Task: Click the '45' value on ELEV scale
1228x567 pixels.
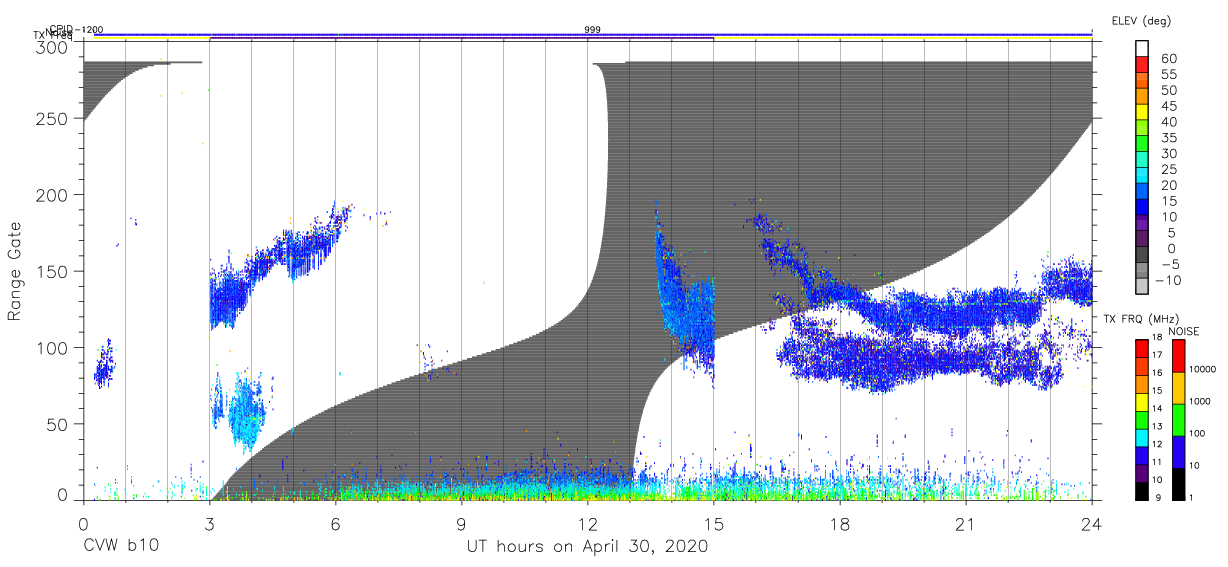Action: pyautogui.click(x=1169, y=106)
